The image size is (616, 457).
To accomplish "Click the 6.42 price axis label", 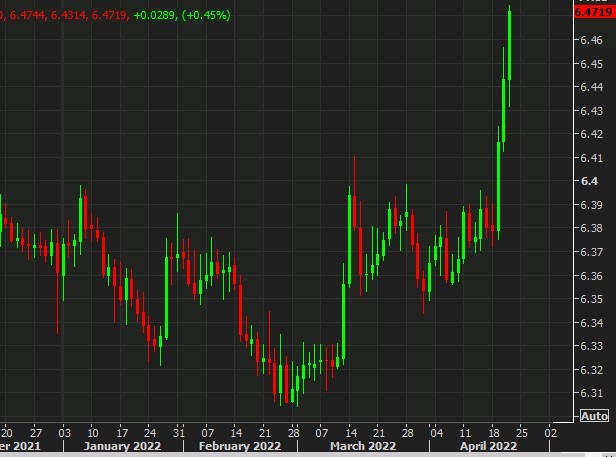I will [591, 134].
